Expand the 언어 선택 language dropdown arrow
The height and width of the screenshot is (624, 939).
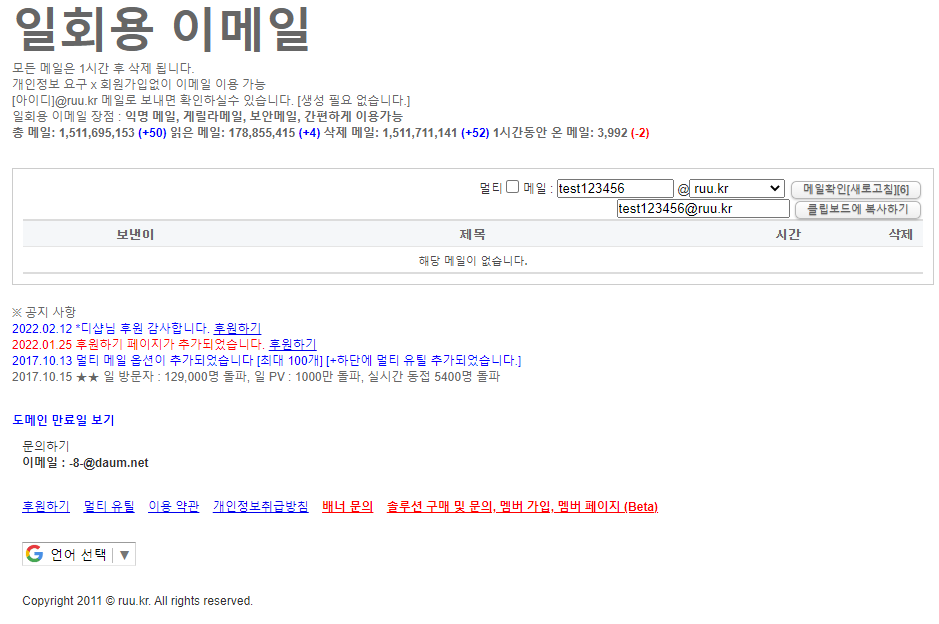click(125, 555)
